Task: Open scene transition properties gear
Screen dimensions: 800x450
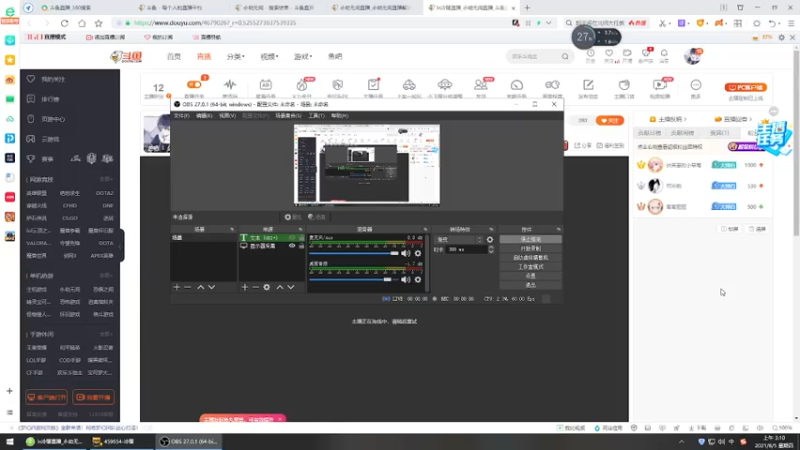Action: pos(490,239)
